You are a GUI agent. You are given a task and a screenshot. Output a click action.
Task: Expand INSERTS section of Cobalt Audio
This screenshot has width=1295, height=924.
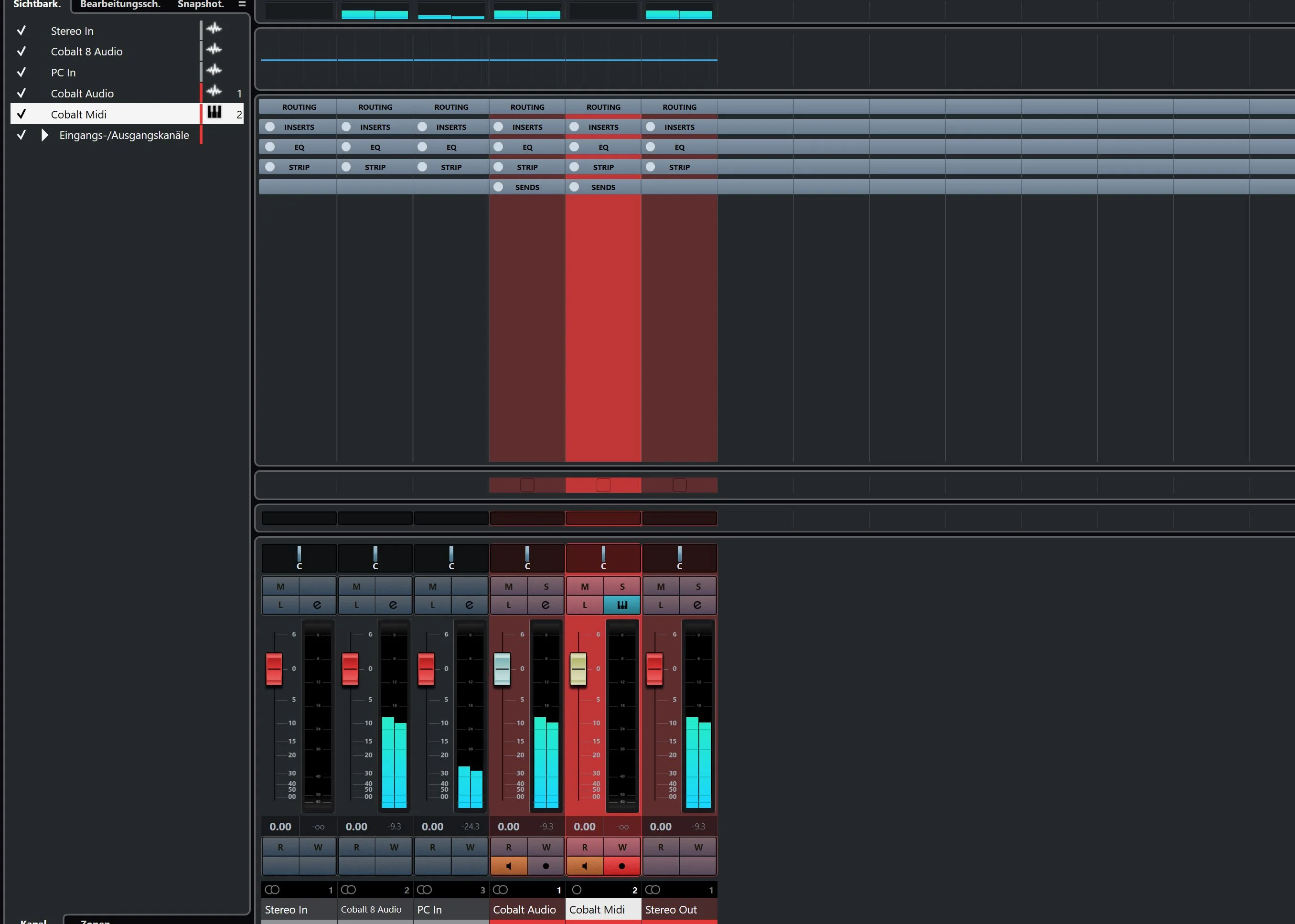pyautogui.click(x=527, y=127)
